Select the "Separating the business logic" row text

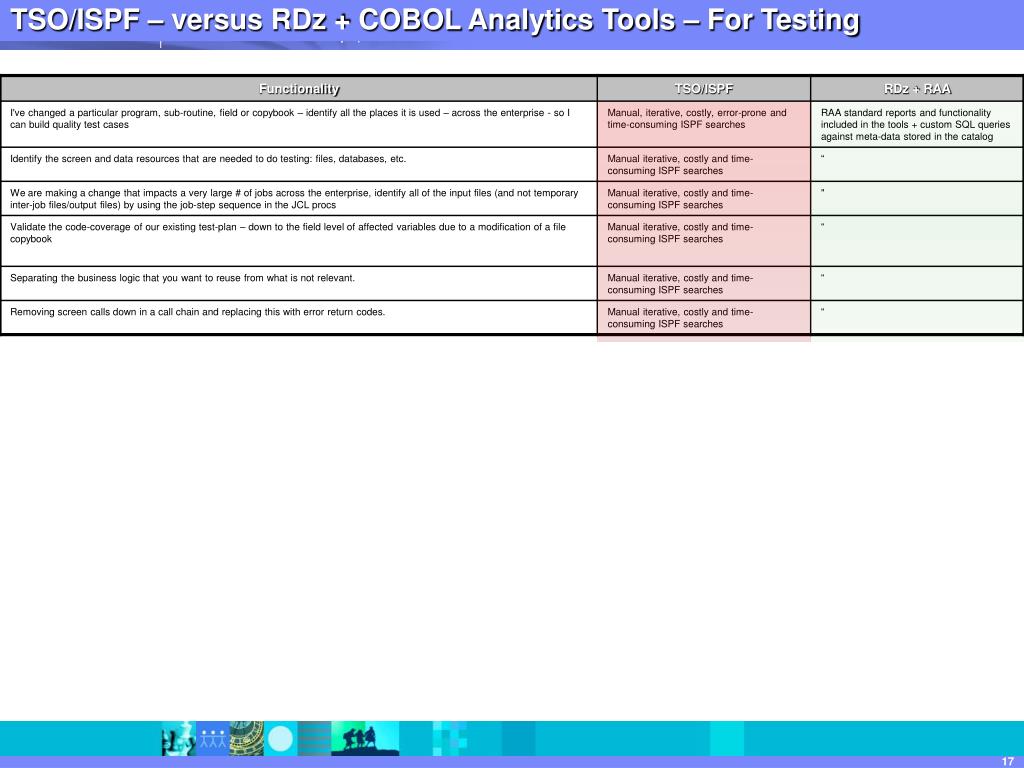pyautogui.click(x=182, y=278)
